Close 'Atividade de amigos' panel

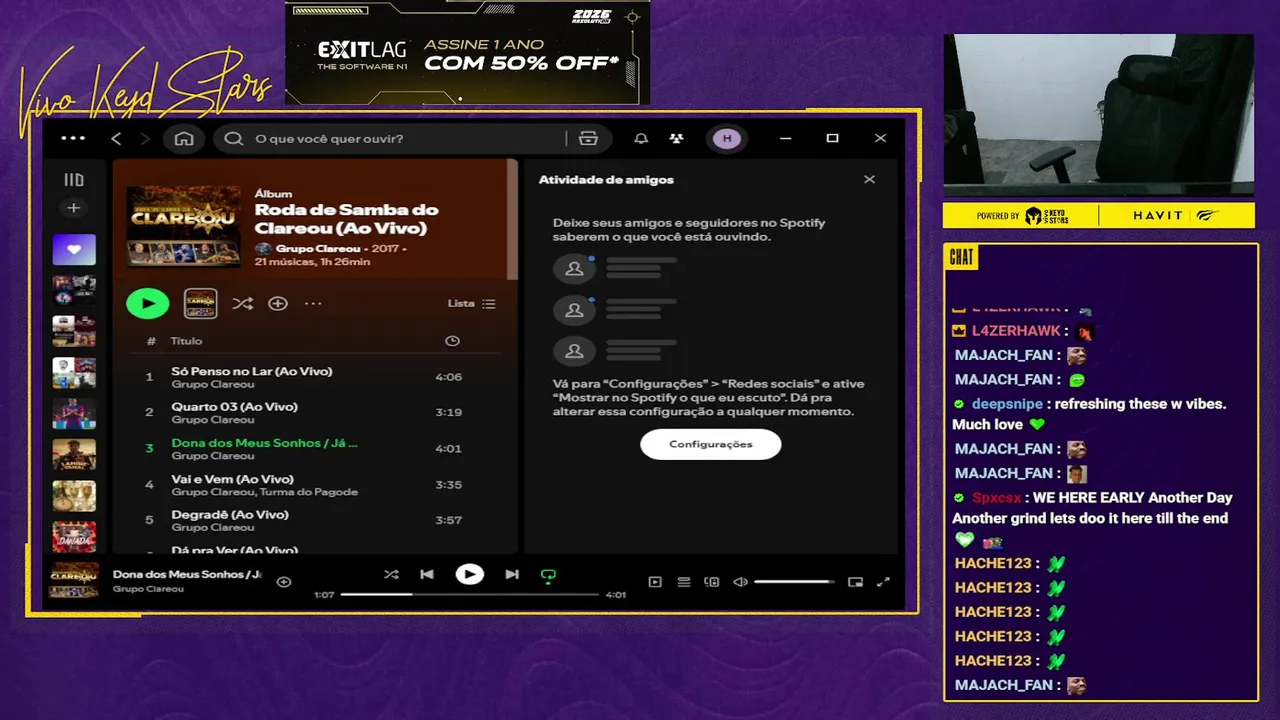[x=869, y=180]
